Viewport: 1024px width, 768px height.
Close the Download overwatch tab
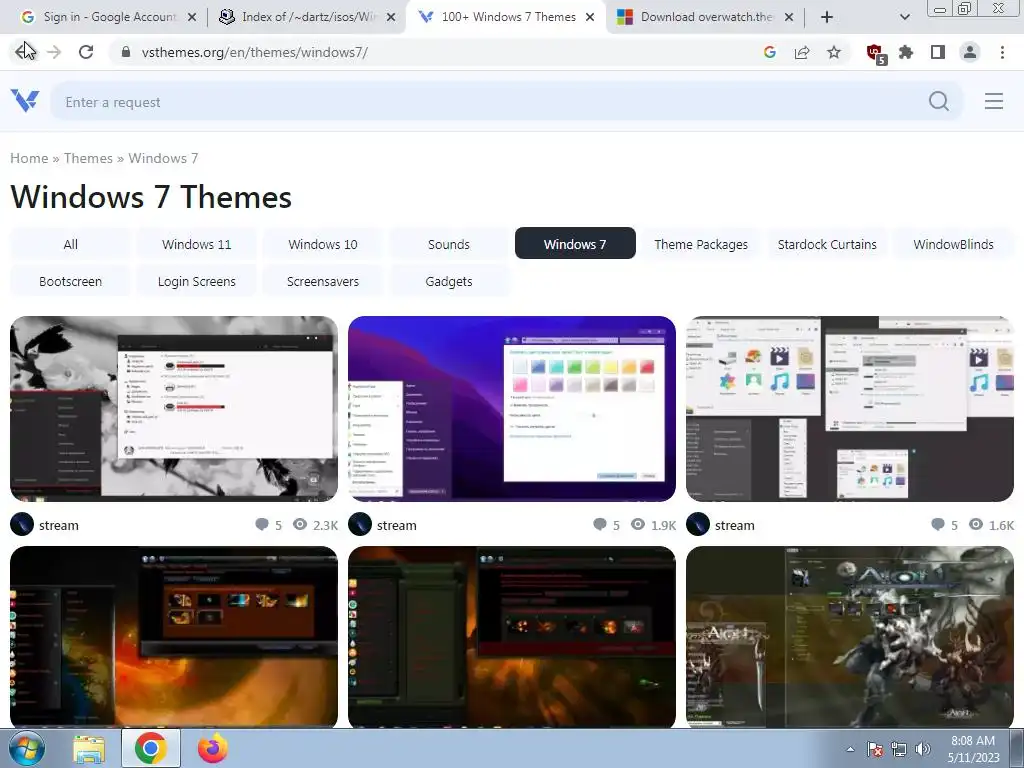[x=789, y=18]
